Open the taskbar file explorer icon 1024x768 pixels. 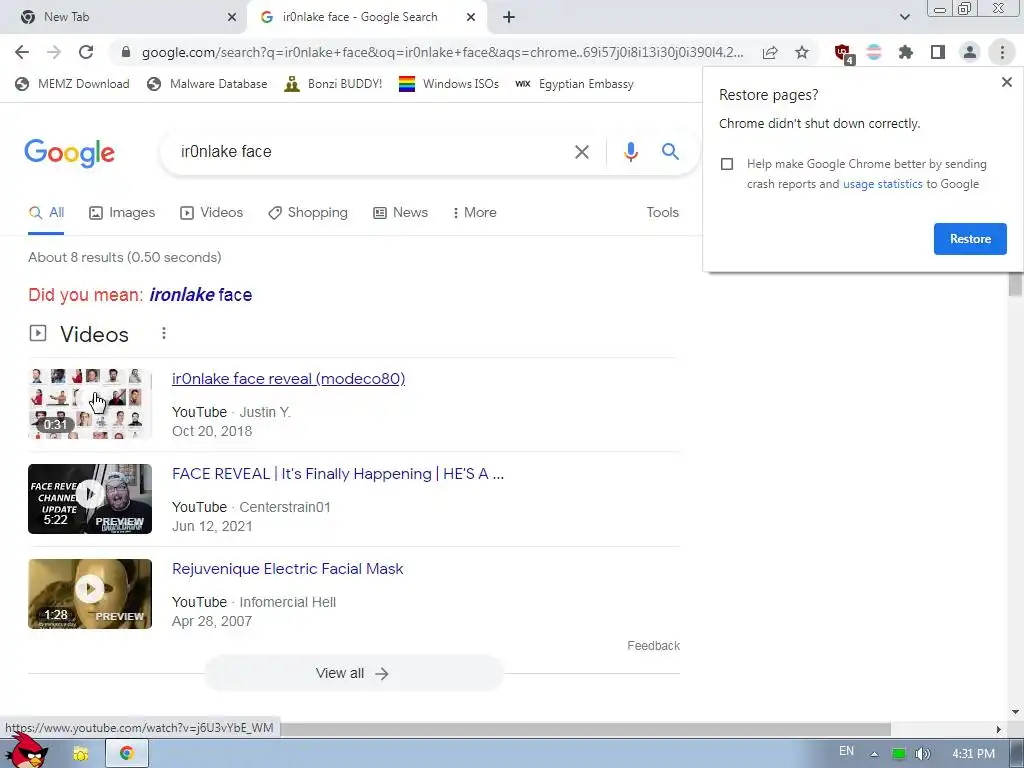(x=81, y=754)
